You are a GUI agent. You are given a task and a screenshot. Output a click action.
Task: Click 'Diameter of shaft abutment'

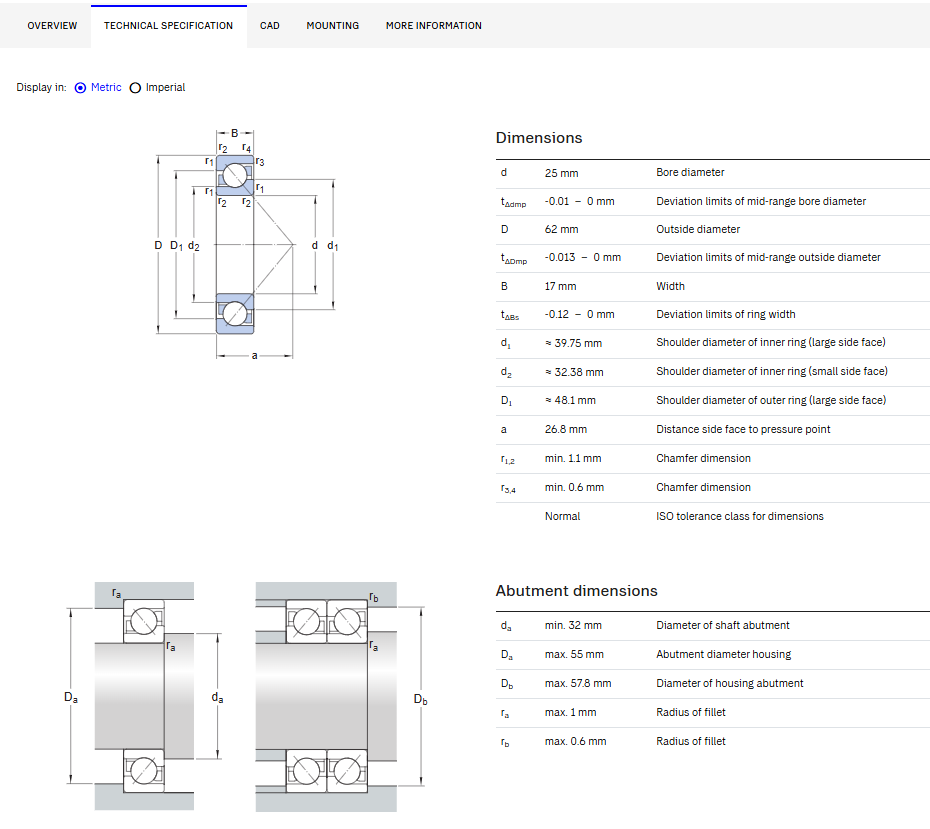point(722,625)
